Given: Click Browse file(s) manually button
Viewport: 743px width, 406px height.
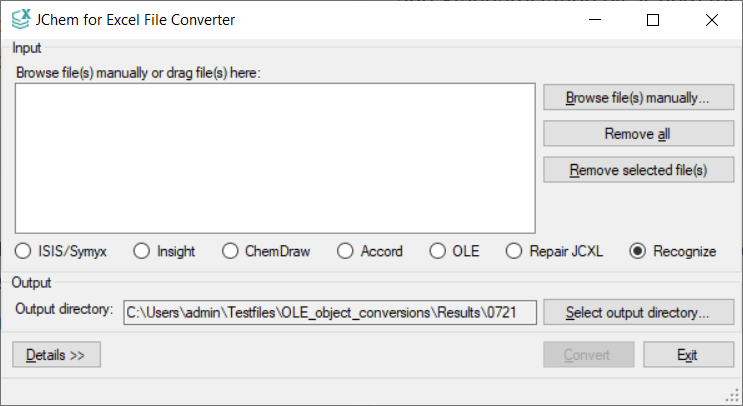Looking at the screenshot, I should 638,98.
